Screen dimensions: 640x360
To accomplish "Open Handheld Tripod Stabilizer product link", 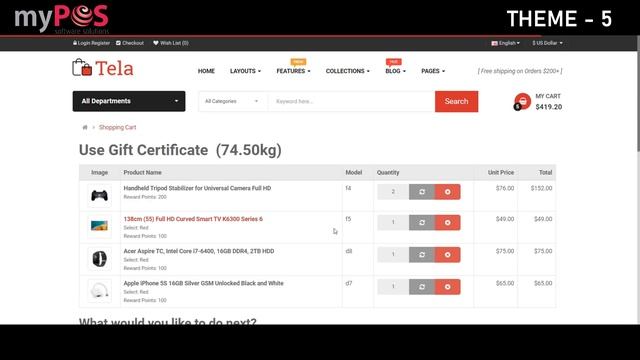I will tap(197, 188).
